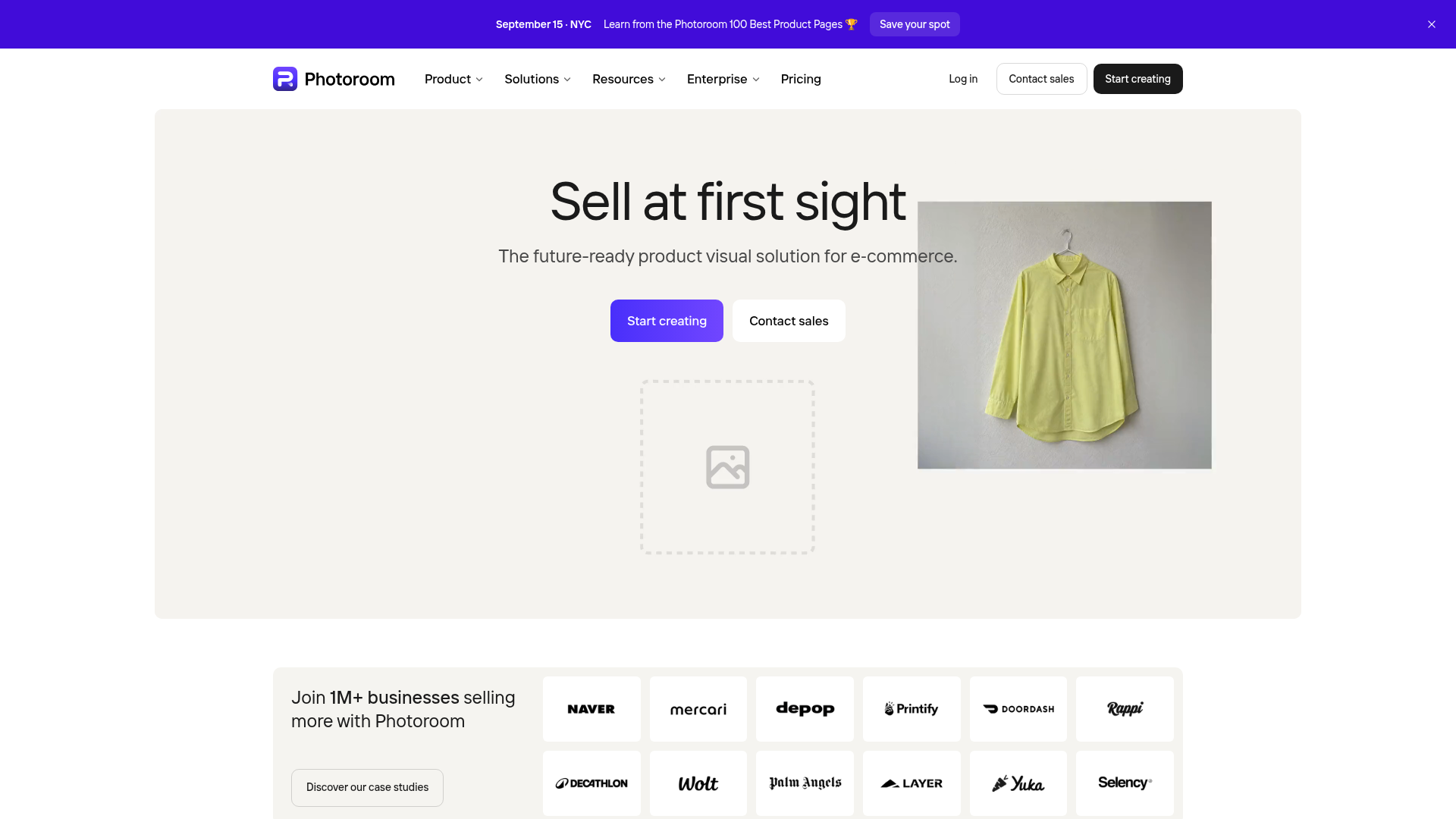Open the Layer logo card
1456x819 pixels.
pos(912,783)
